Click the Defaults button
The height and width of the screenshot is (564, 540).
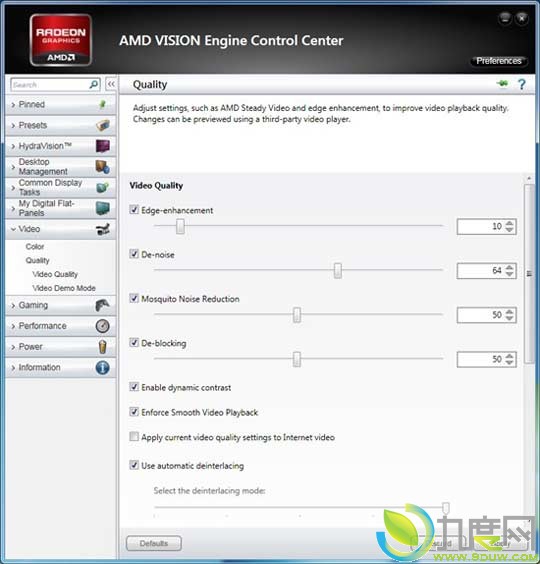click(154, 543)
